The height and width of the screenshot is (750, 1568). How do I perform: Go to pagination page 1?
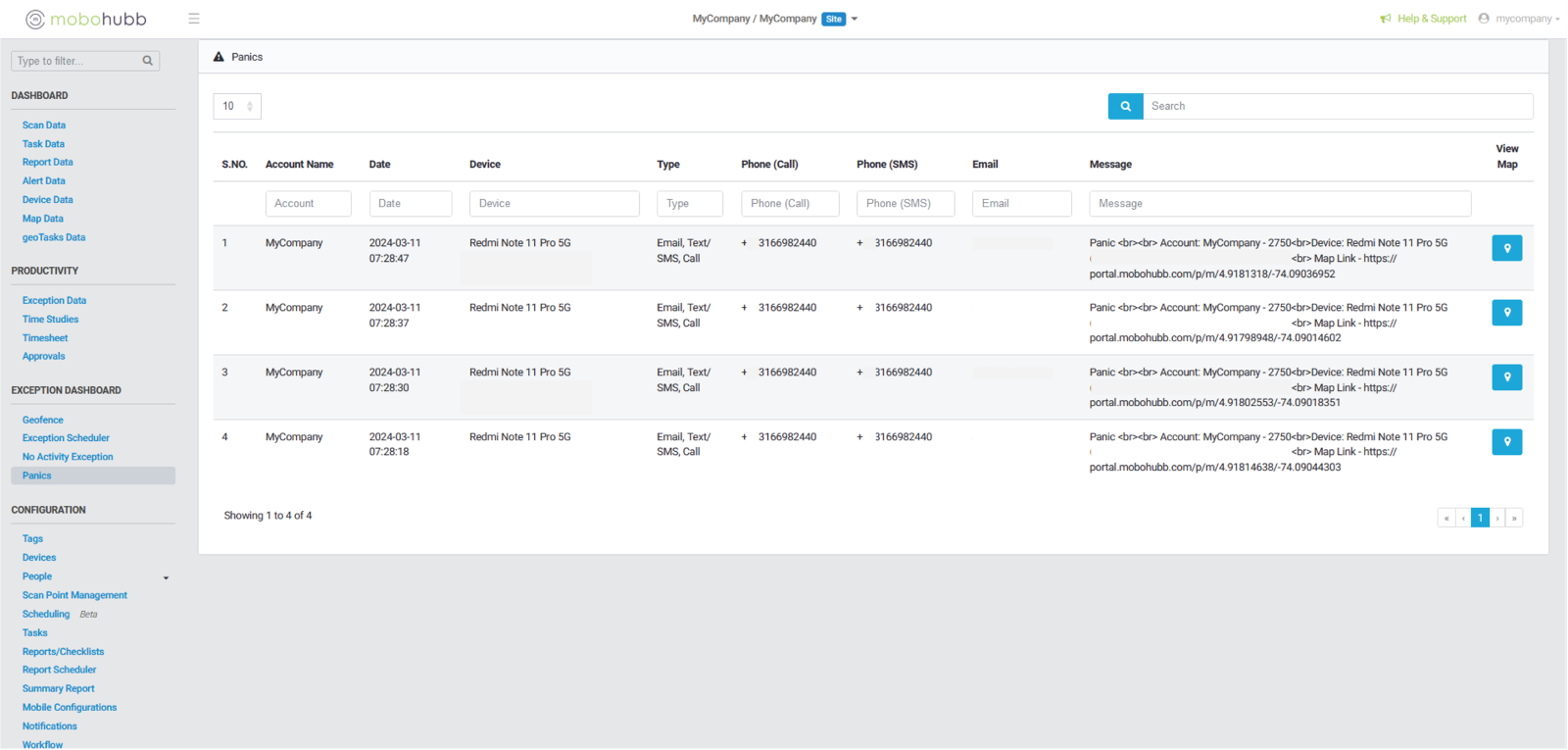pyautogui.click(x=1480, y=518)
